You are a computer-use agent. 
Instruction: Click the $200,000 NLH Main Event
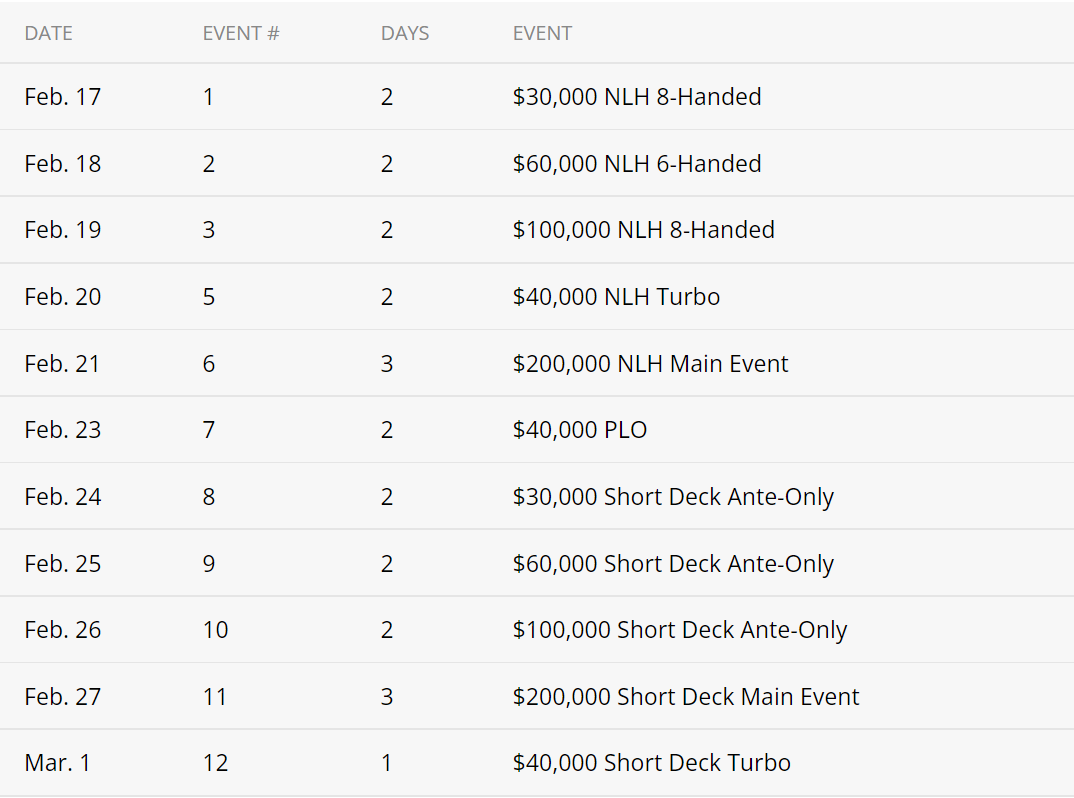click(650, 364)
